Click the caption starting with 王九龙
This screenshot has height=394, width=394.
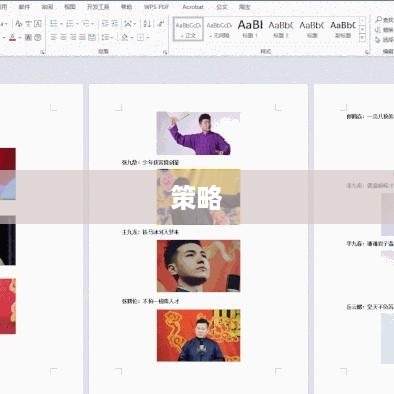pos(150,232)
